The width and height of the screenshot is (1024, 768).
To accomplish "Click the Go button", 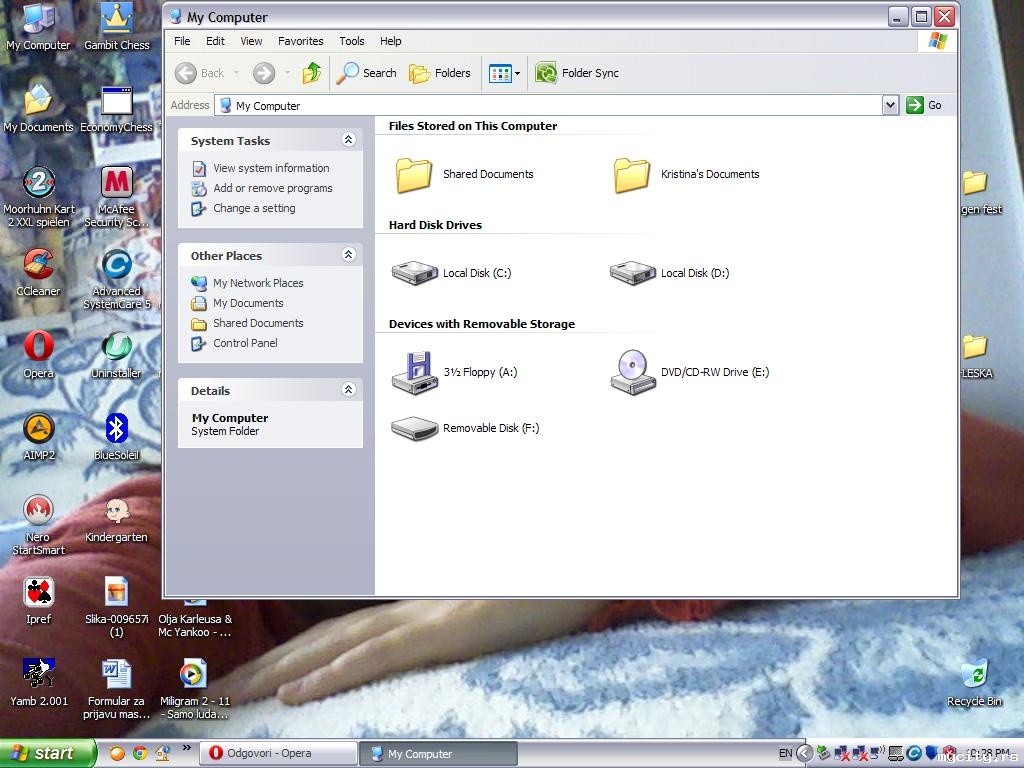I will coord(924,105).
